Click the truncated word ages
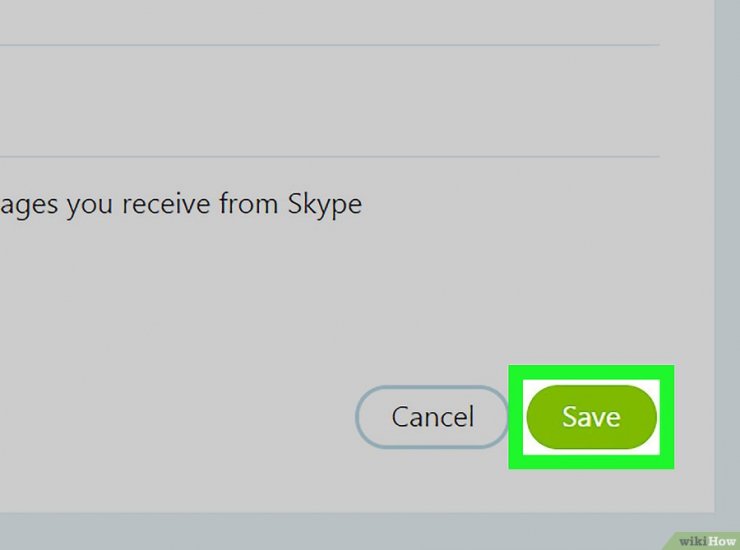 [x=29, y=207]
